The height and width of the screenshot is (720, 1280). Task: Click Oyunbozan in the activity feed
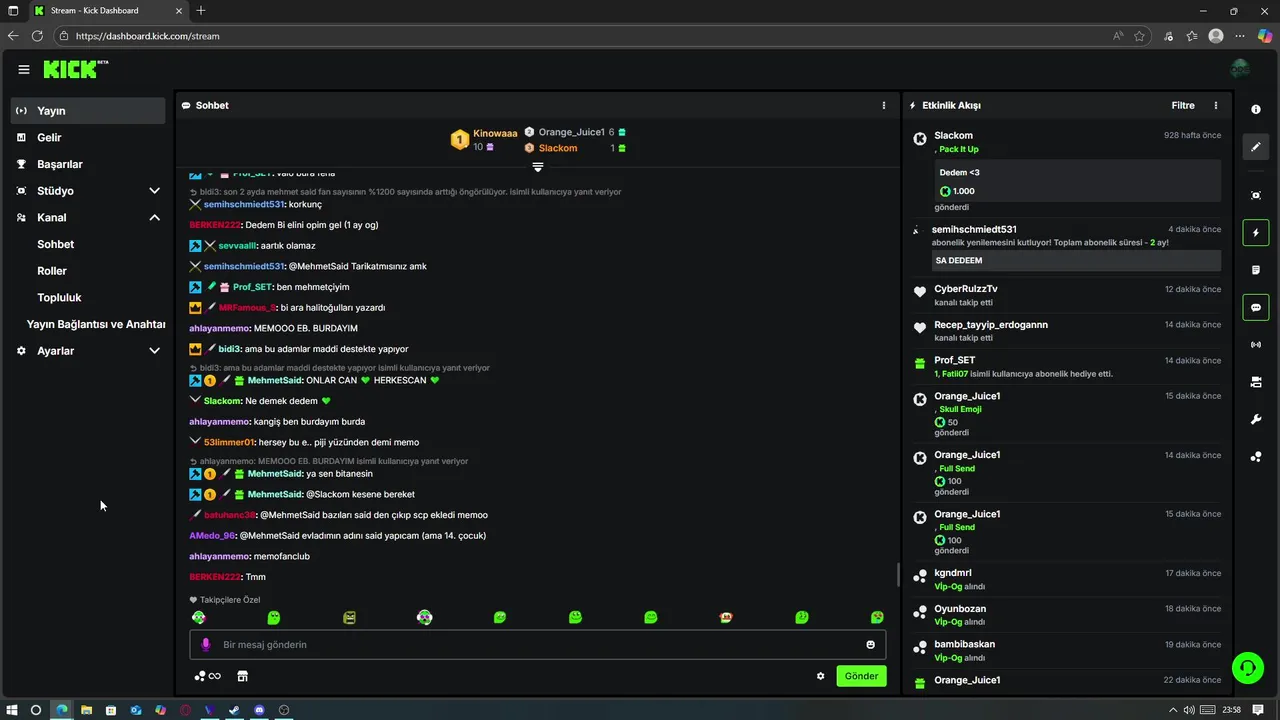[x=960, y=609]
